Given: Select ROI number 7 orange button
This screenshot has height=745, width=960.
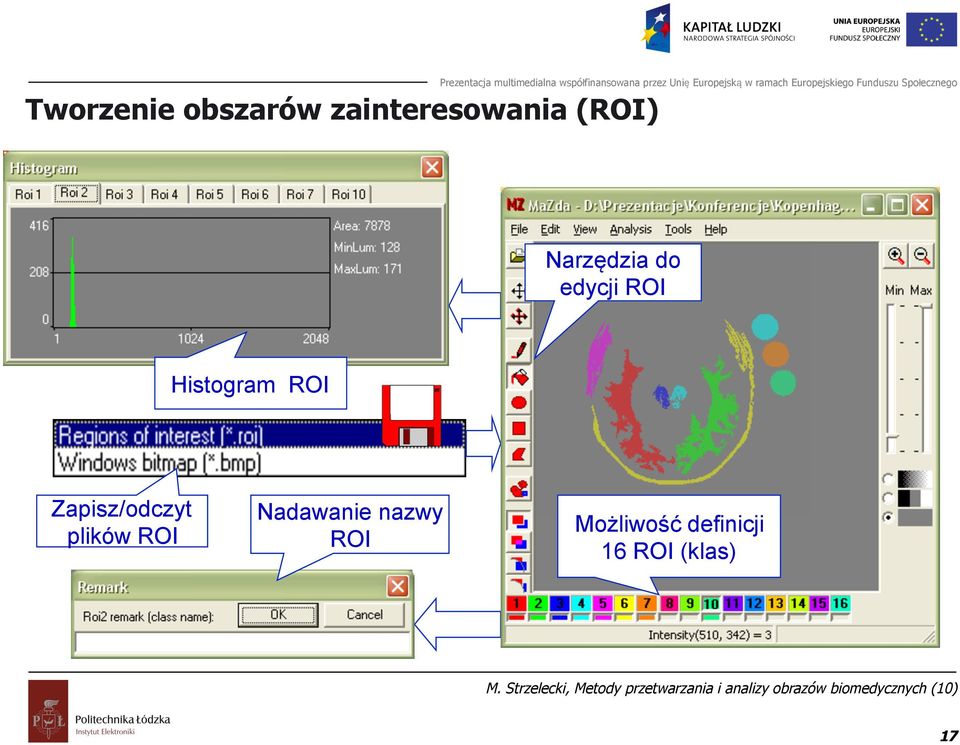Looking at the screenshot, I should tap(646, 604).
